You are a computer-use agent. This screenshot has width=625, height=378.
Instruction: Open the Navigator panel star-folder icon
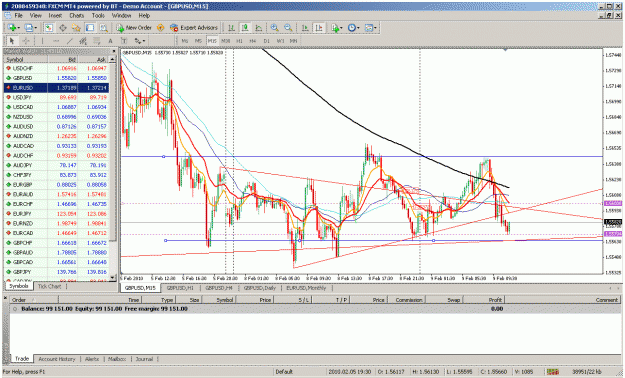76,28
